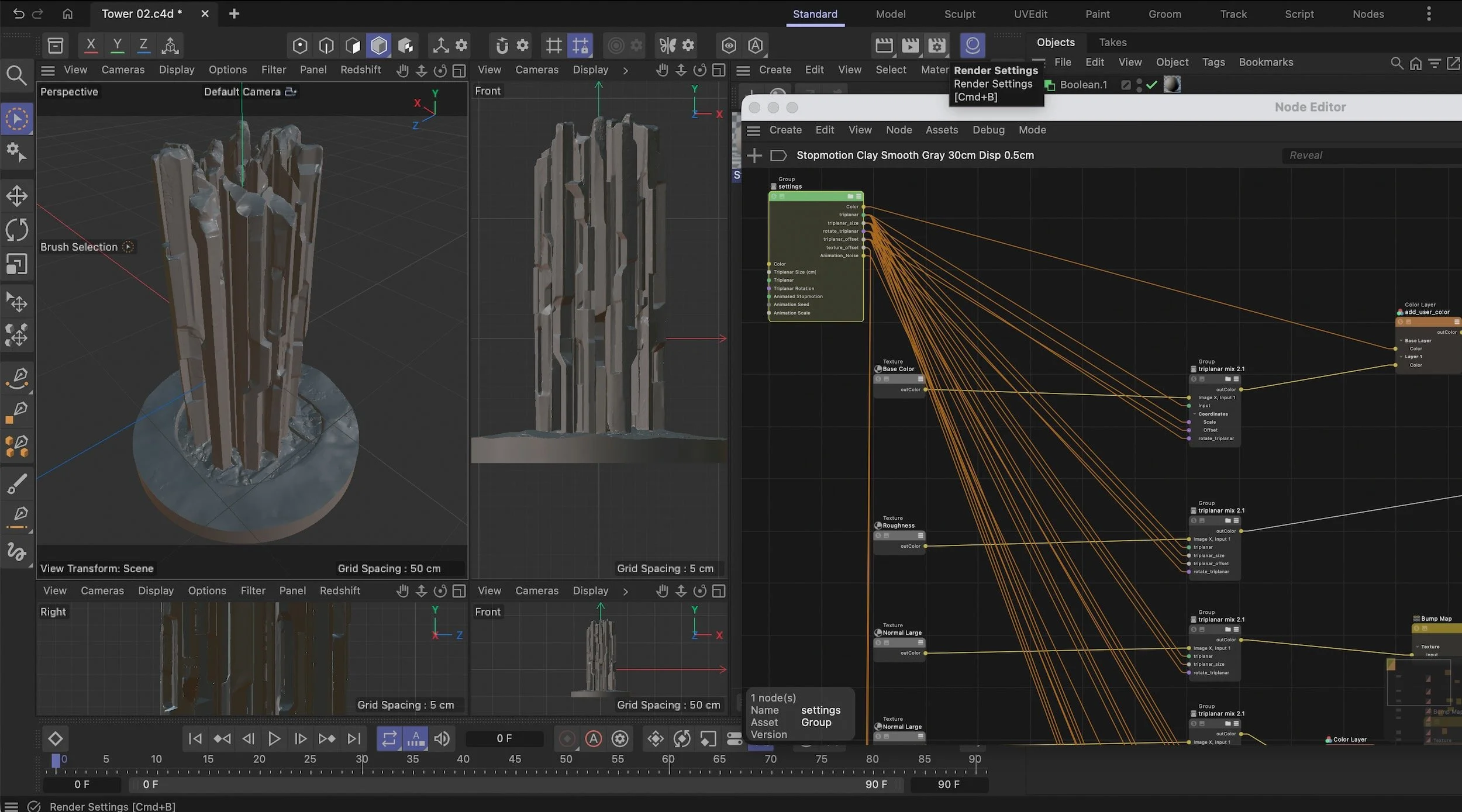
Task: Click the Enable Snap magnet icon
Action: pyautogui.click(x=501, y=45)
